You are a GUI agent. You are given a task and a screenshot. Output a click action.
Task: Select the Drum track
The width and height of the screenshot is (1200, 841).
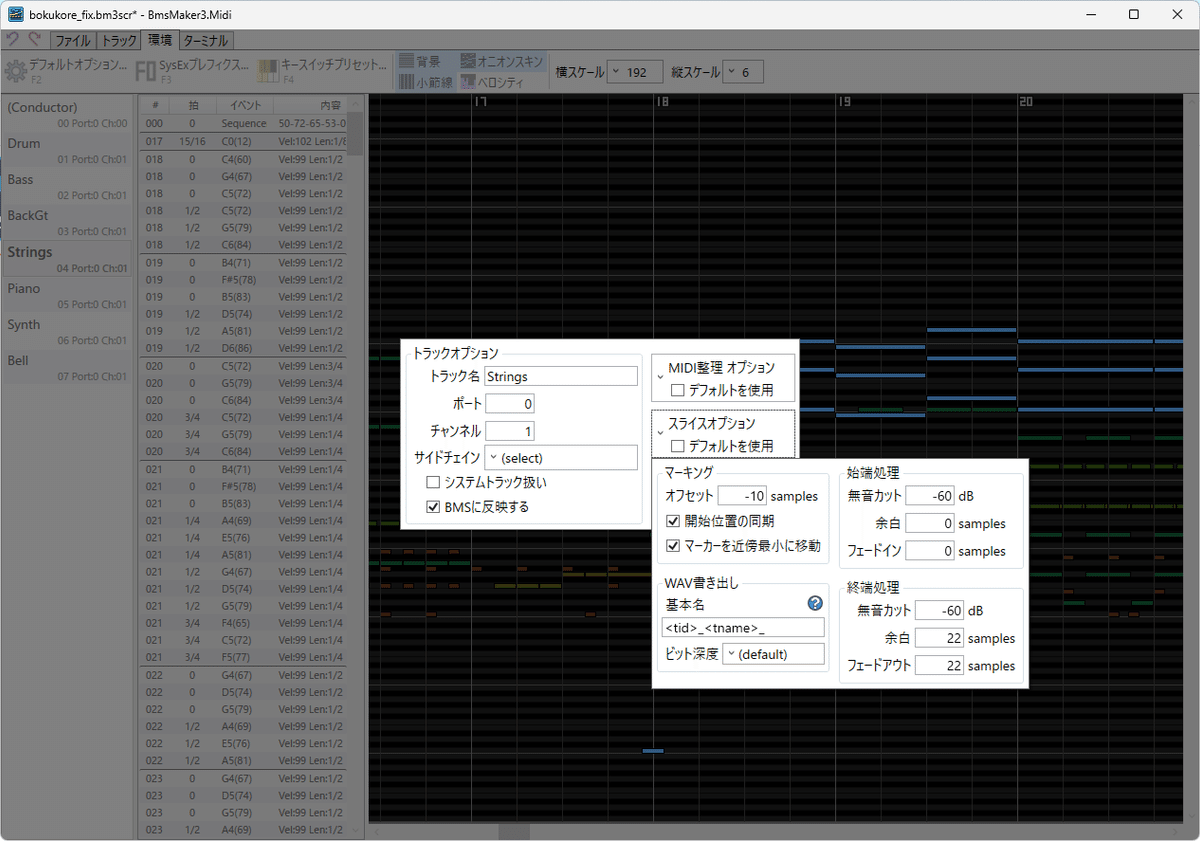67,150
